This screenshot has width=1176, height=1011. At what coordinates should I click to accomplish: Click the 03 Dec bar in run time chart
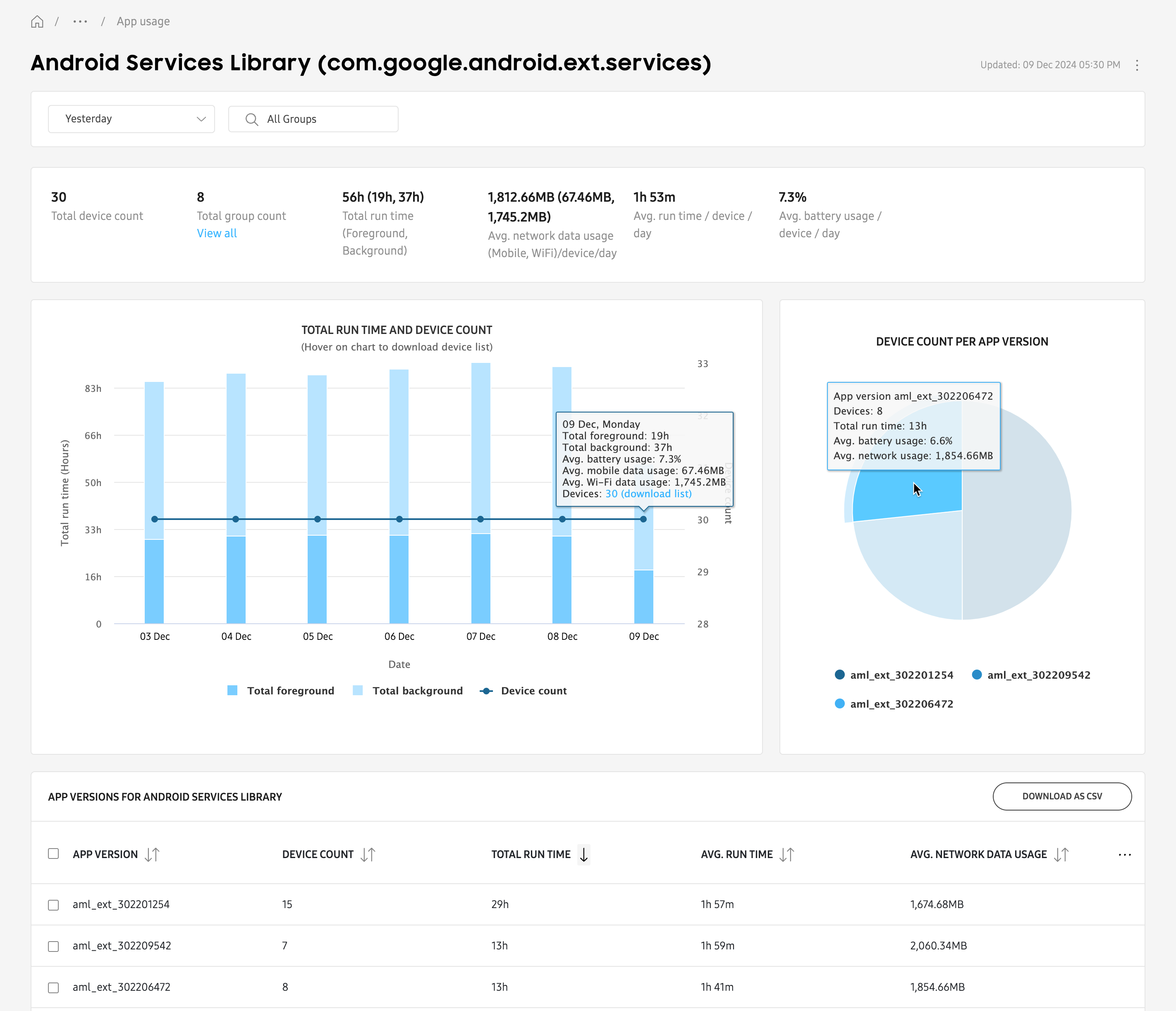[154, 503]
